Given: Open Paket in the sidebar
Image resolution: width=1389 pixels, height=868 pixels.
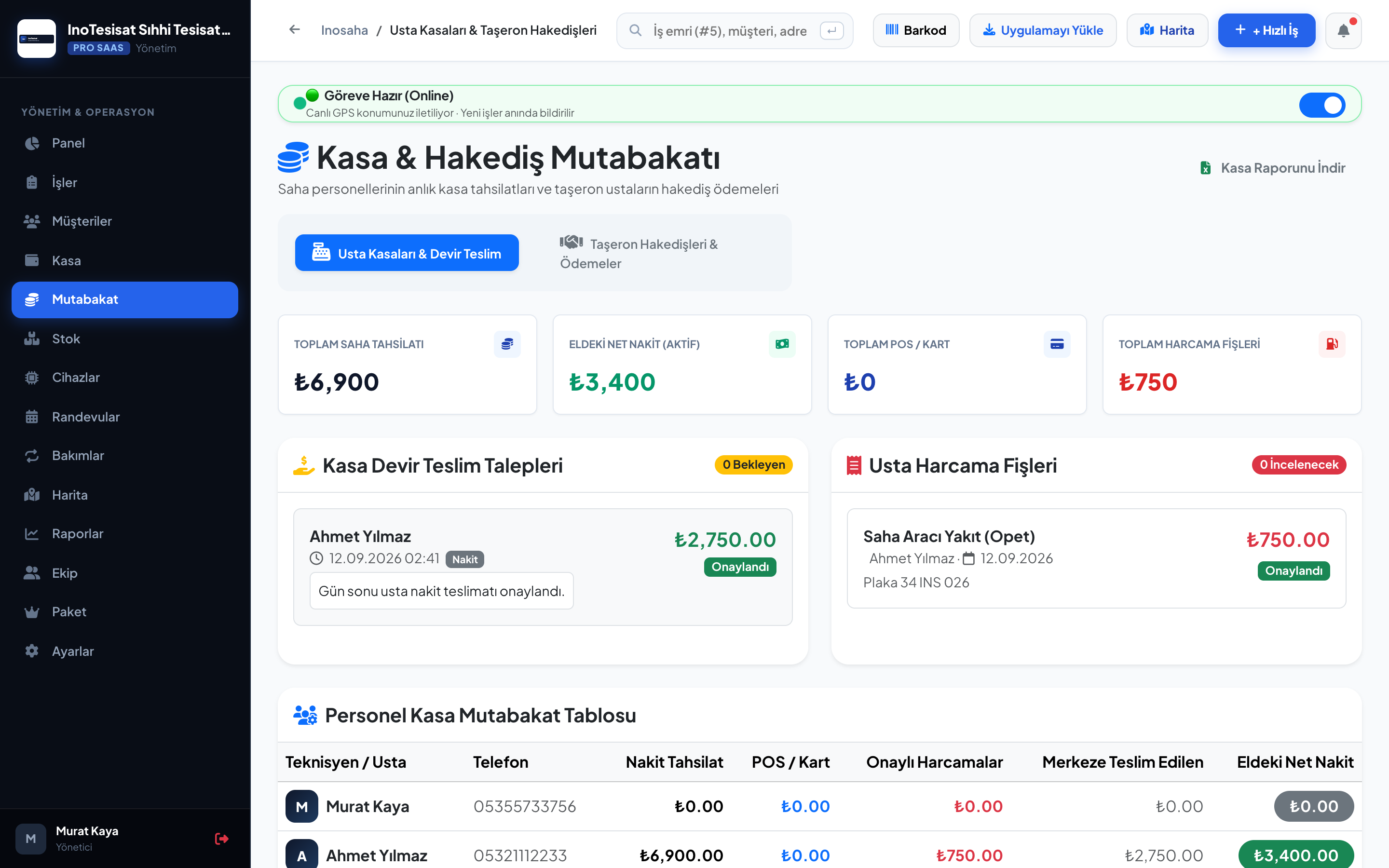Looking at the screenshot, I should (x=124, y=611).
